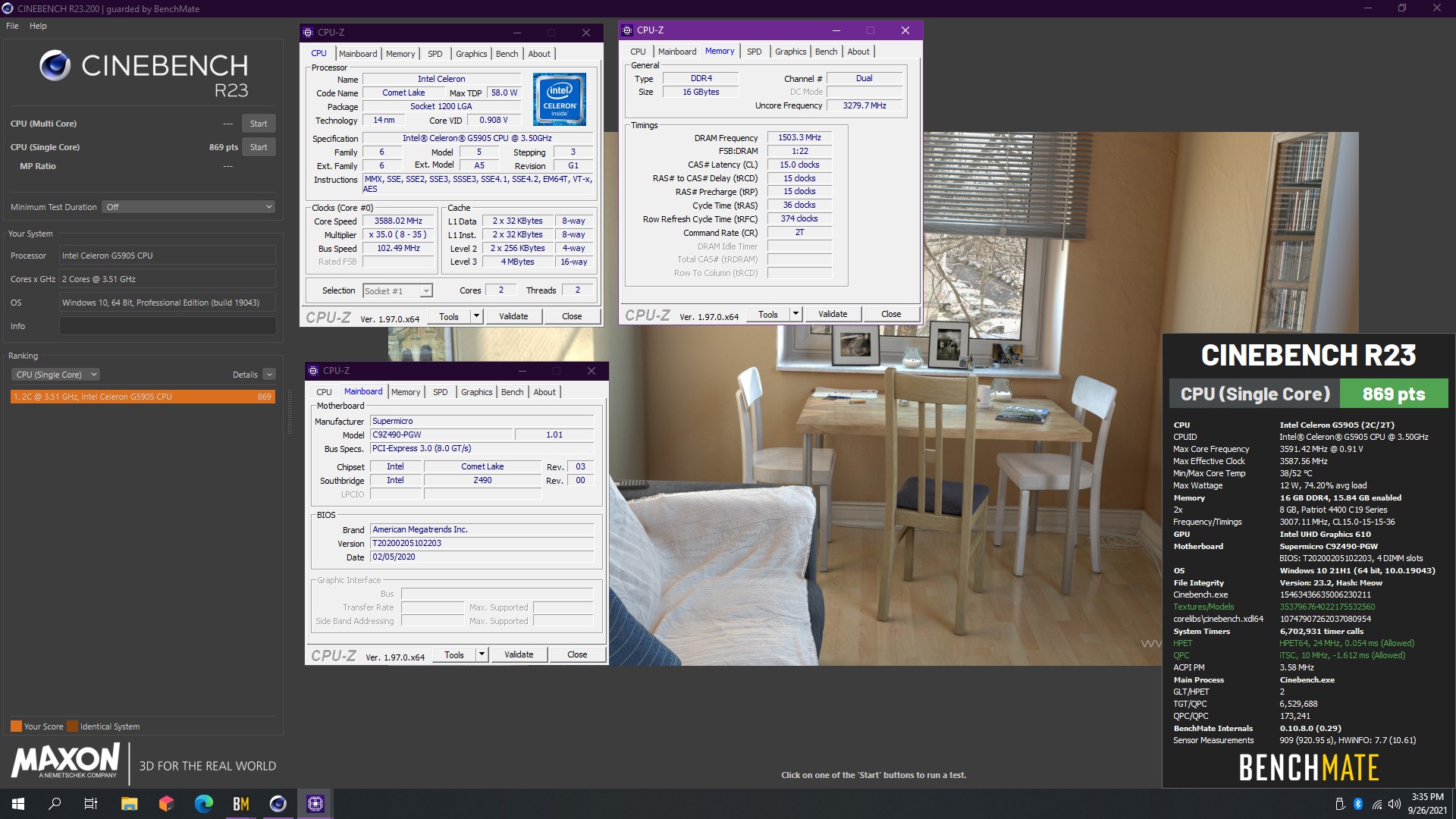
Task: Start the CPU Single Core test
Action: pos(259,147)
